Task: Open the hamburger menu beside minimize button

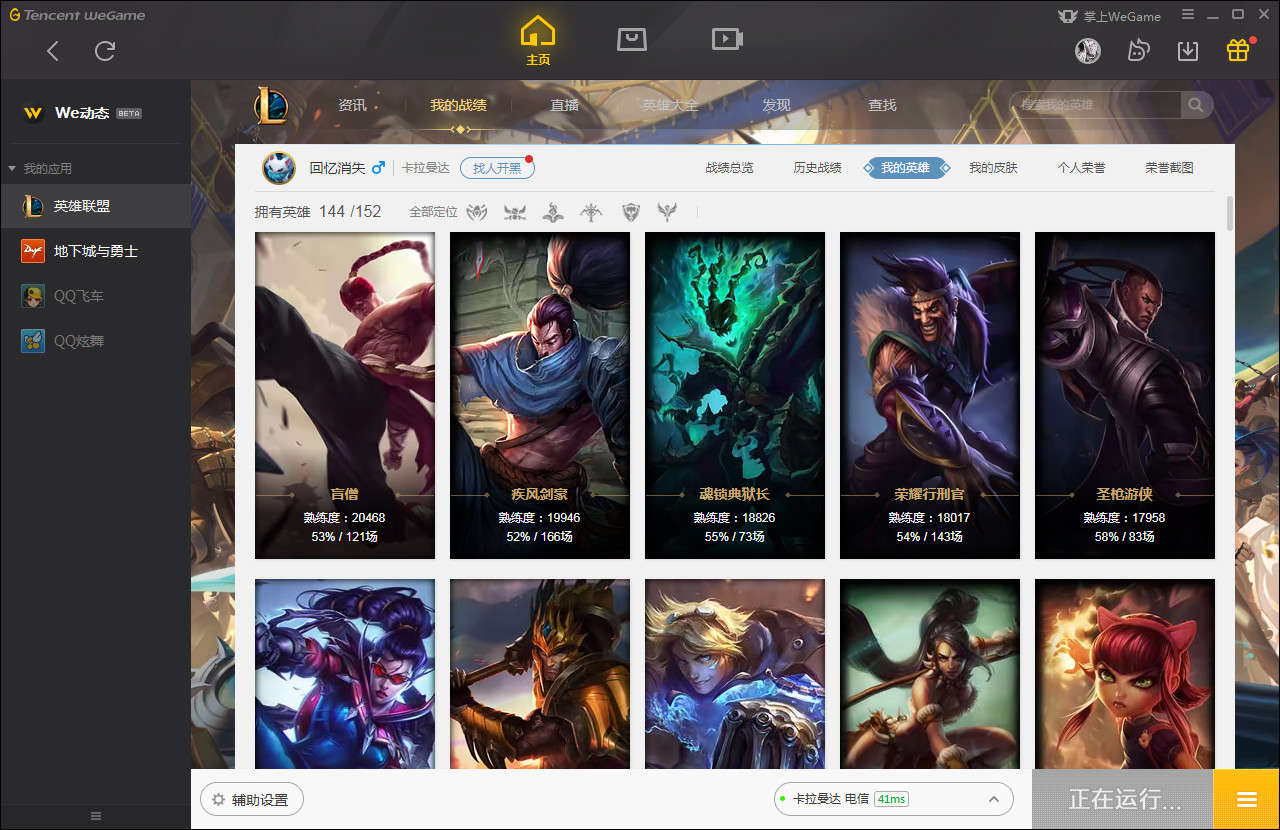Action: 1188,15
